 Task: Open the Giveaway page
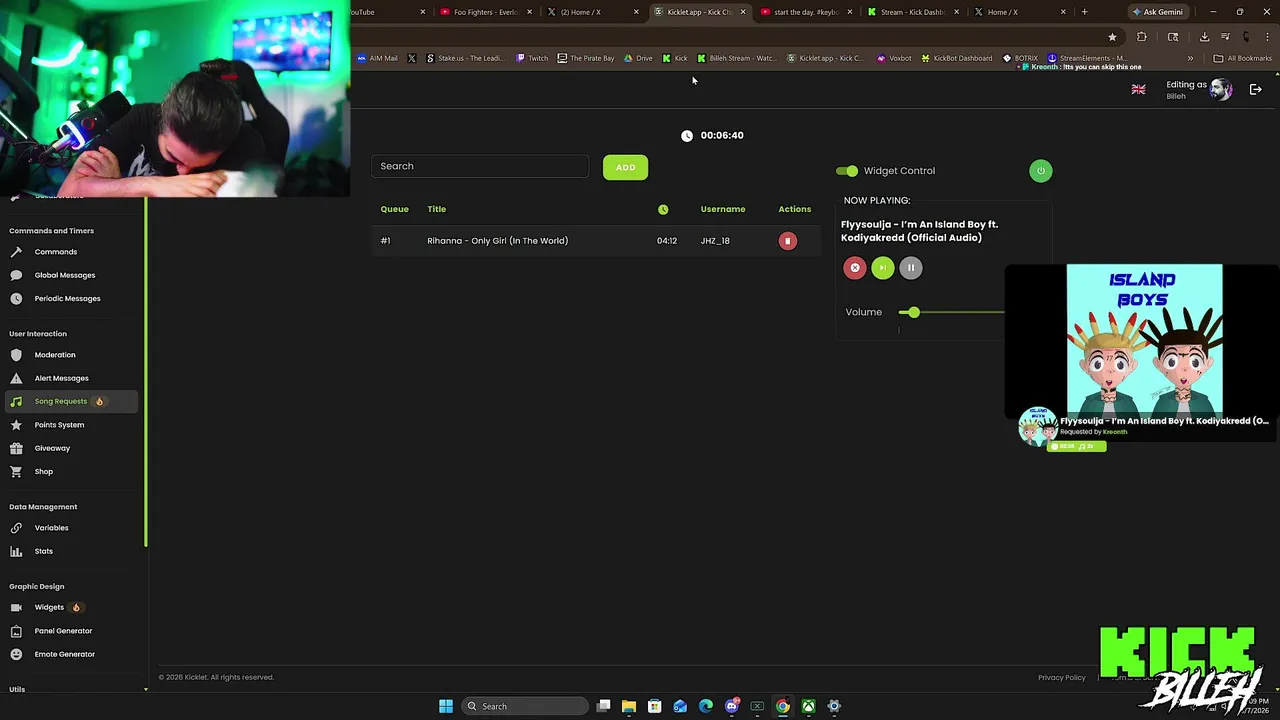coord(52,448)
